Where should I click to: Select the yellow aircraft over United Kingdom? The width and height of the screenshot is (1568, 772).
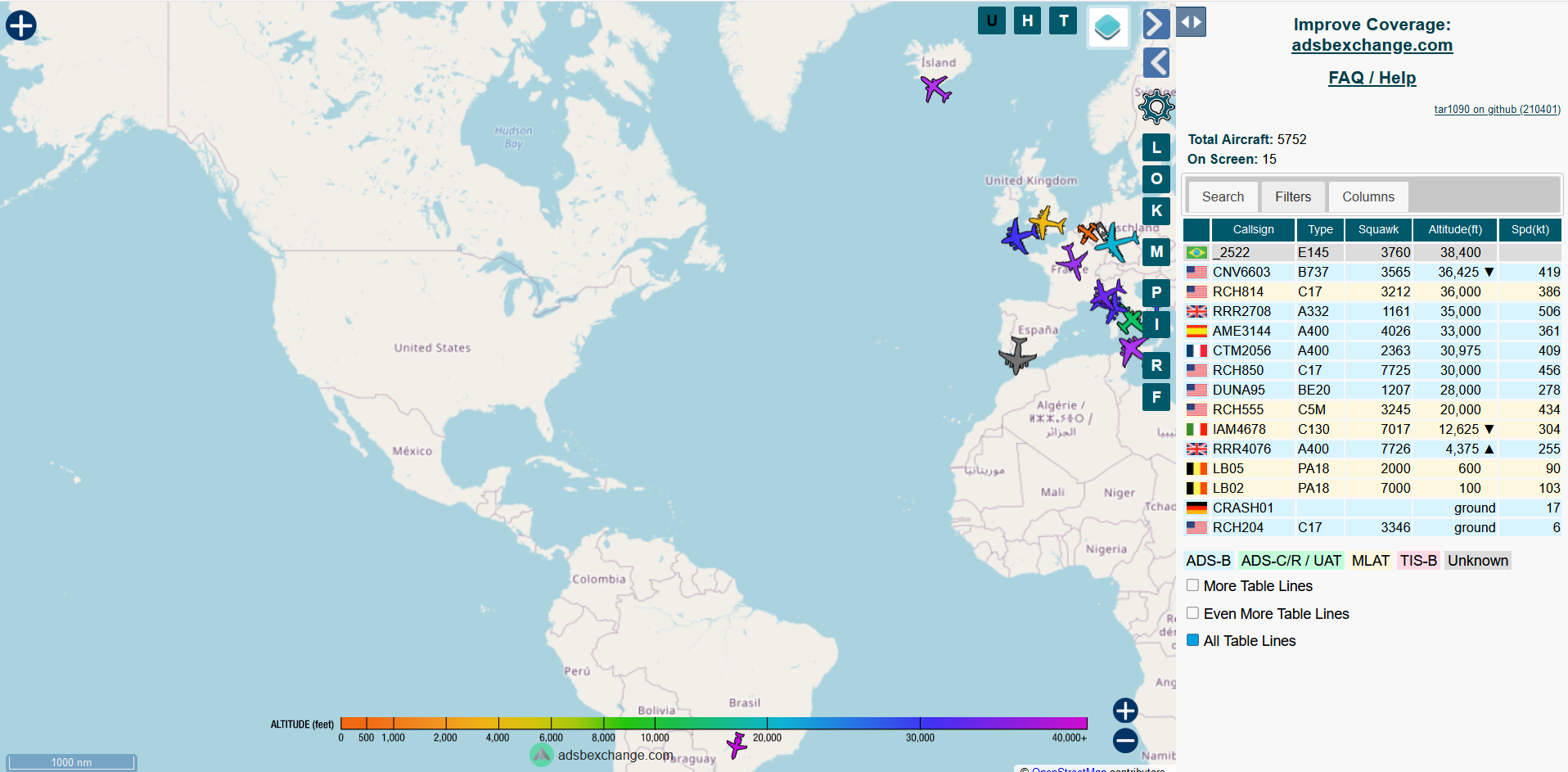click(x=1047, y=222)
